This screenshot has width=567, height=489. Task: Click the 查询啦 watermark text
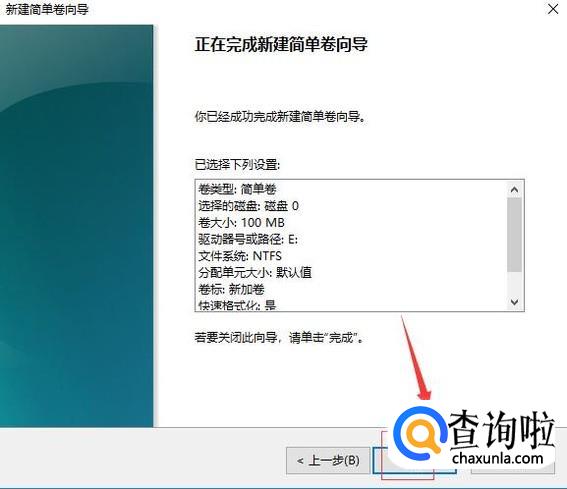point(501,430)
